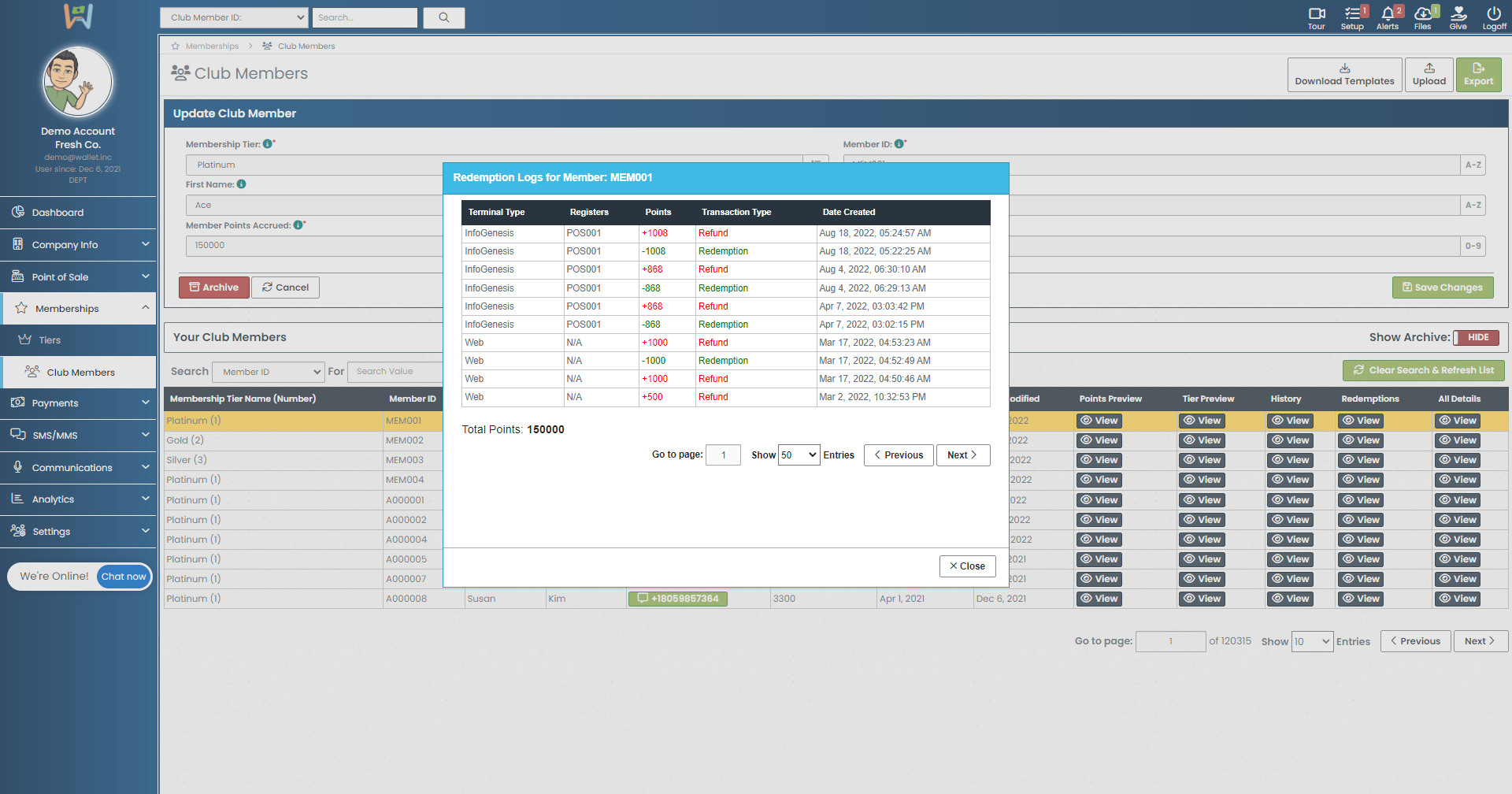The width and height of the screenshot is (1512, 794).
Task: Open the Show 50 entries dropdown
Action: (x=799, y=455)
